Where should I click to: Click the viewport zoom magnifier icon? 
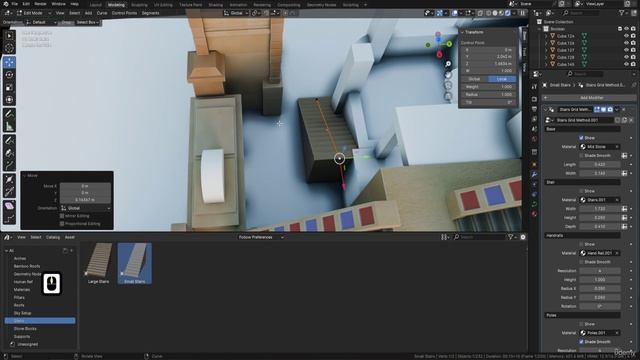click(x=448, y=64)
